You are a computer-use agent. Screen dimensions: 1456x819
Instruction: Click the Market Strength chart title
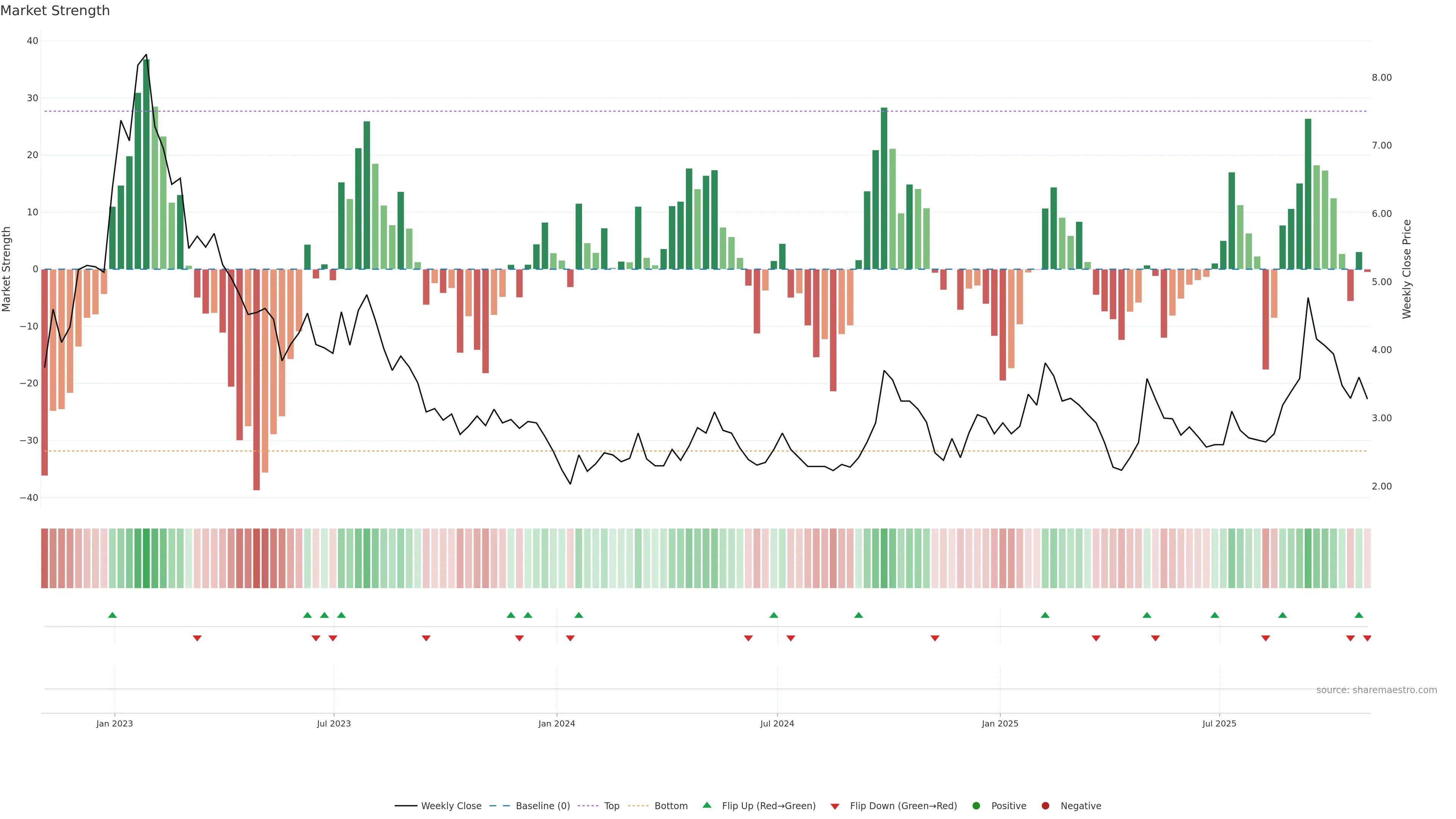coord(55,11)
